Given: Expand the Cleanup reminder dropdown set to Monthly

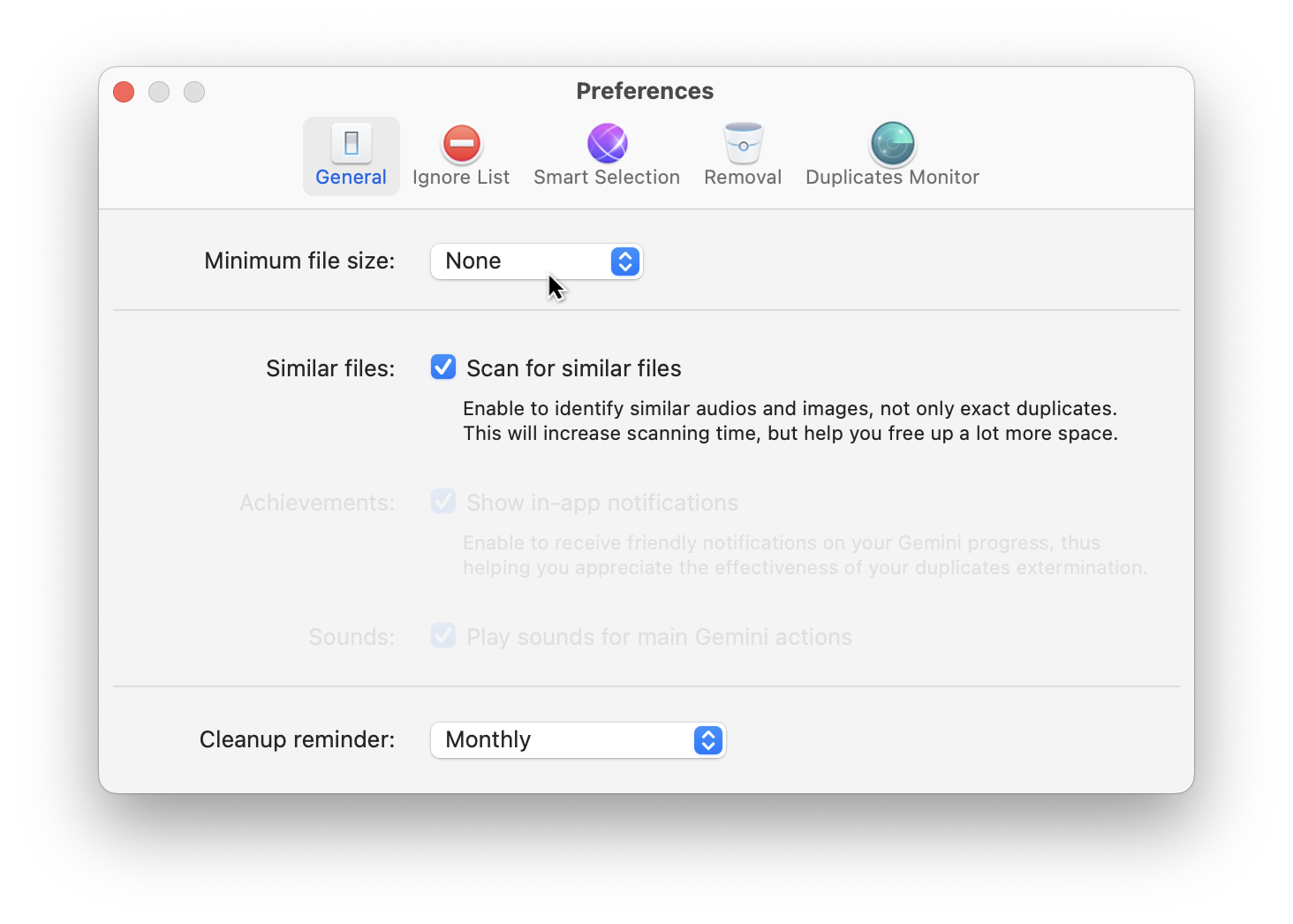Looking at the screenshot, I should click(x=578, y=740).
